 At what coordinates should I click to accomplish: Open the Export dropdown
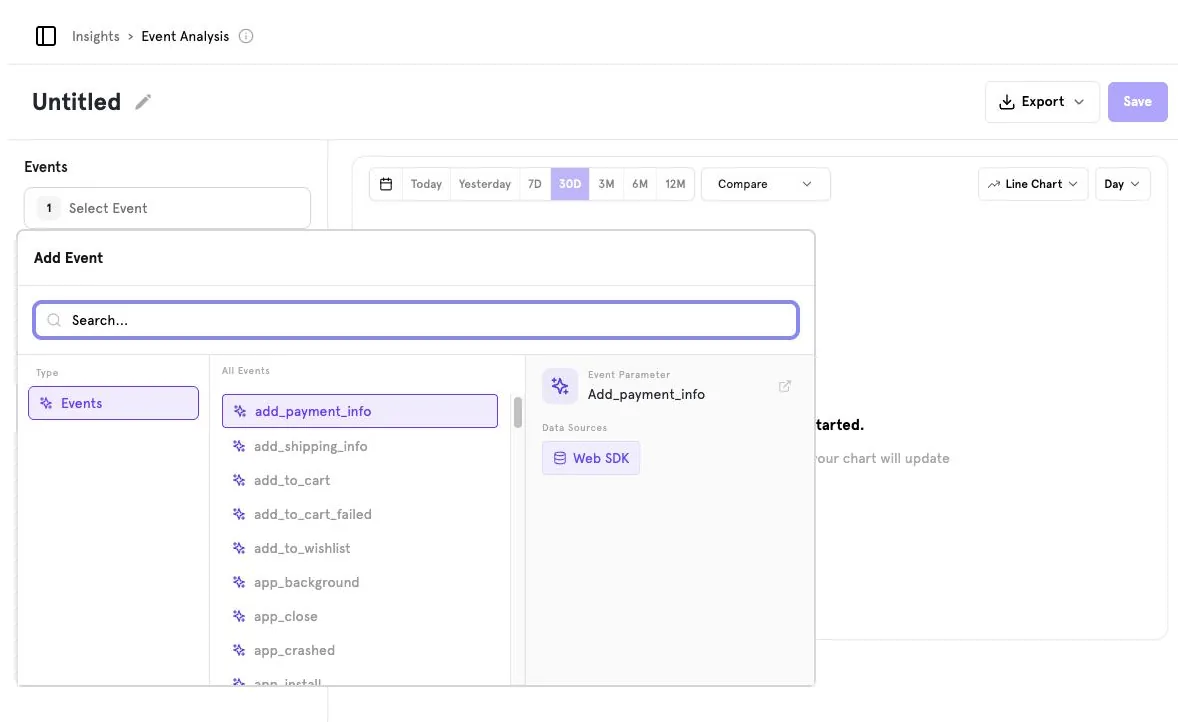click(x=1042, y=101)
